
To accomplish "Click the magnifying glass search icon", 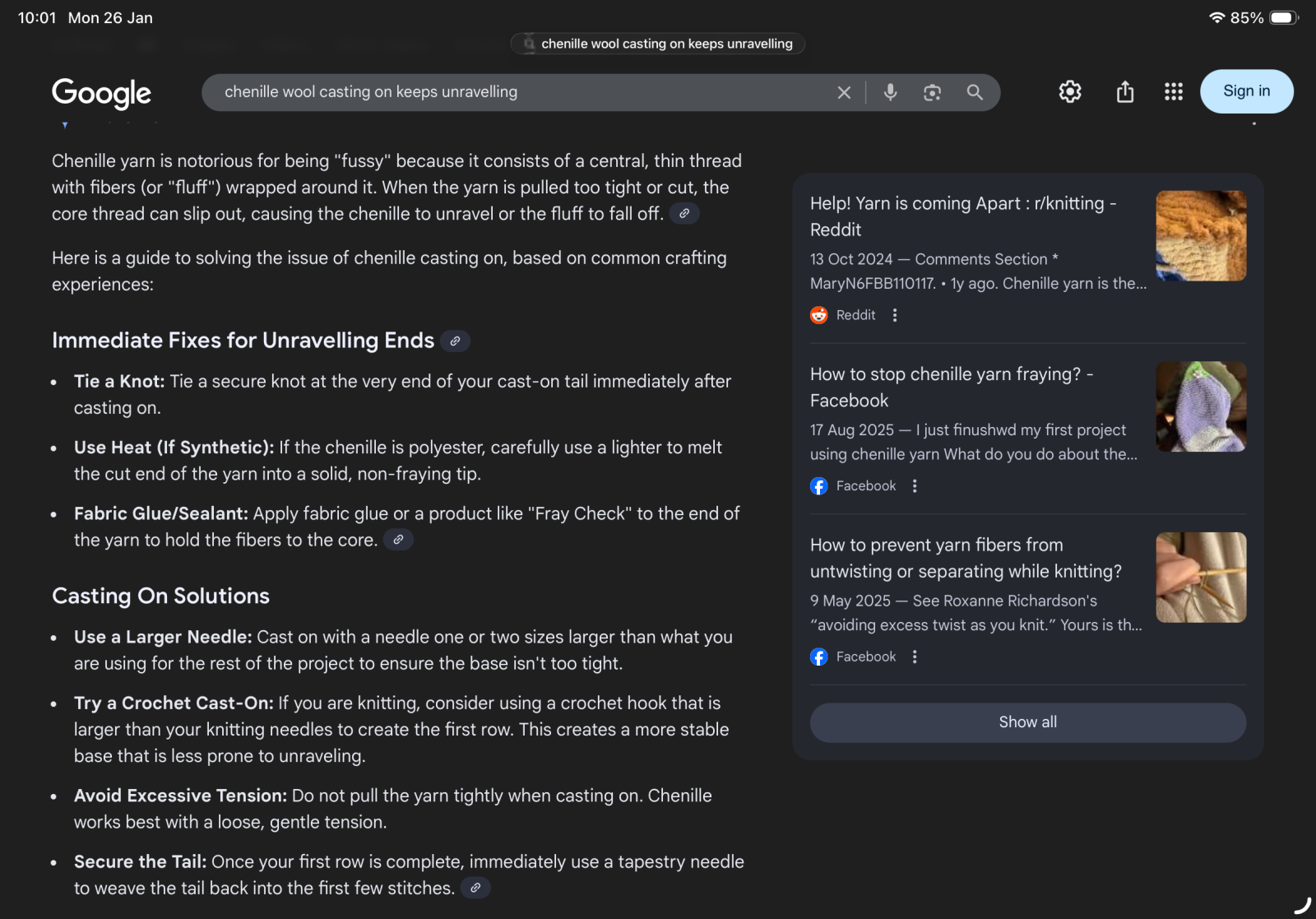I will 975,92.
